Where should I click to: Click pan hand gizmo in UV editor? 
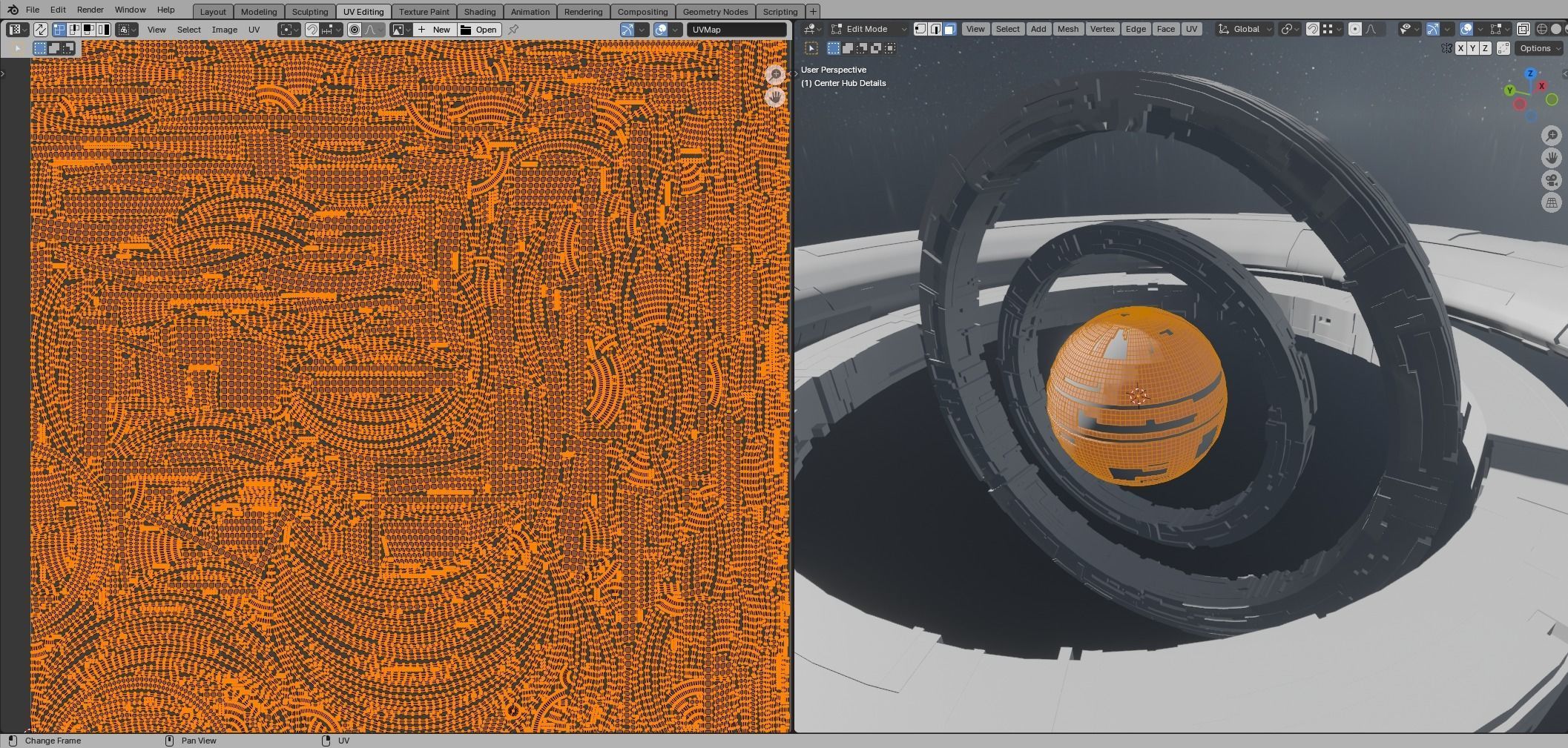coord(775,96)
